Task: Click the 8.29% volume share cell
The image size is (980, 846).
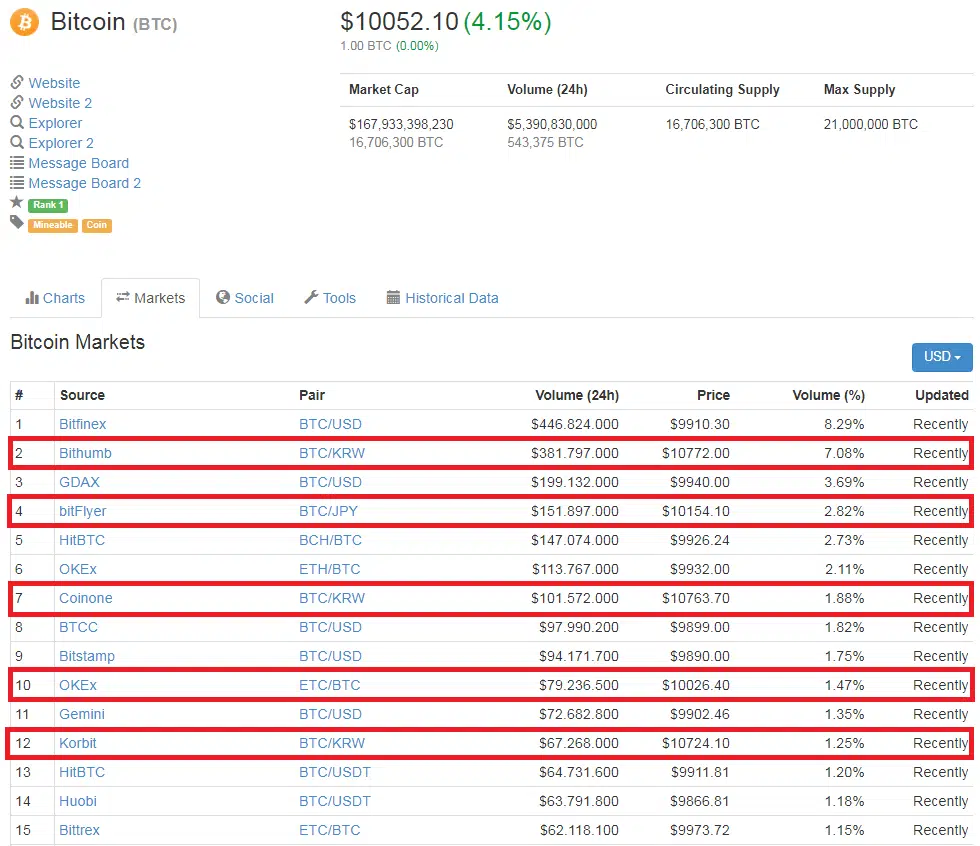Action: pos(844,424)
